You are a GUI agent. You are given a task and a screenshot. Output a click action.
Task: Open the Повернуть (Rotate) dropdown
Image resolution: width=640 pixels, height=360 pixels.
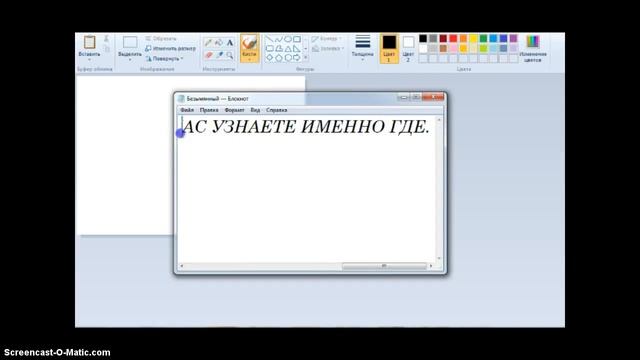164,58
